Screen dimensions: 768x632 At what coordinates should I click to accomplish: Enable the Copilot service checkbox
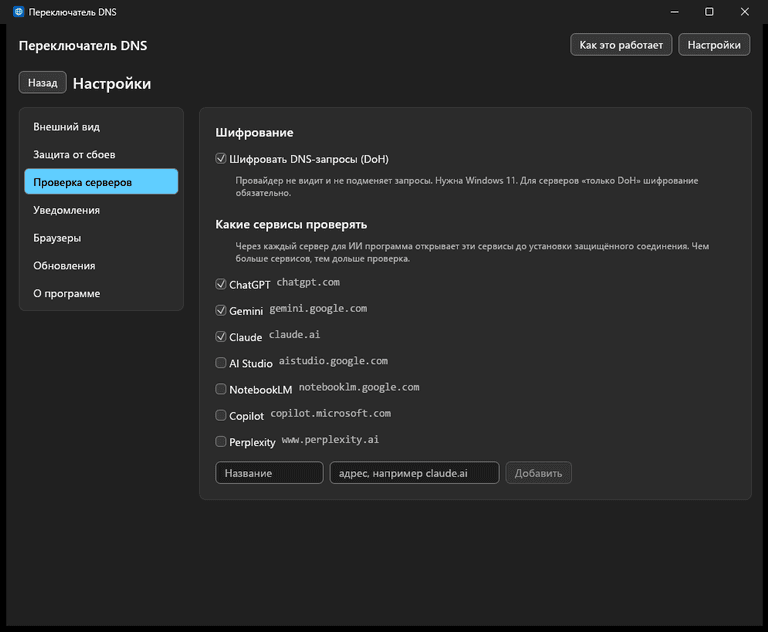221,415
